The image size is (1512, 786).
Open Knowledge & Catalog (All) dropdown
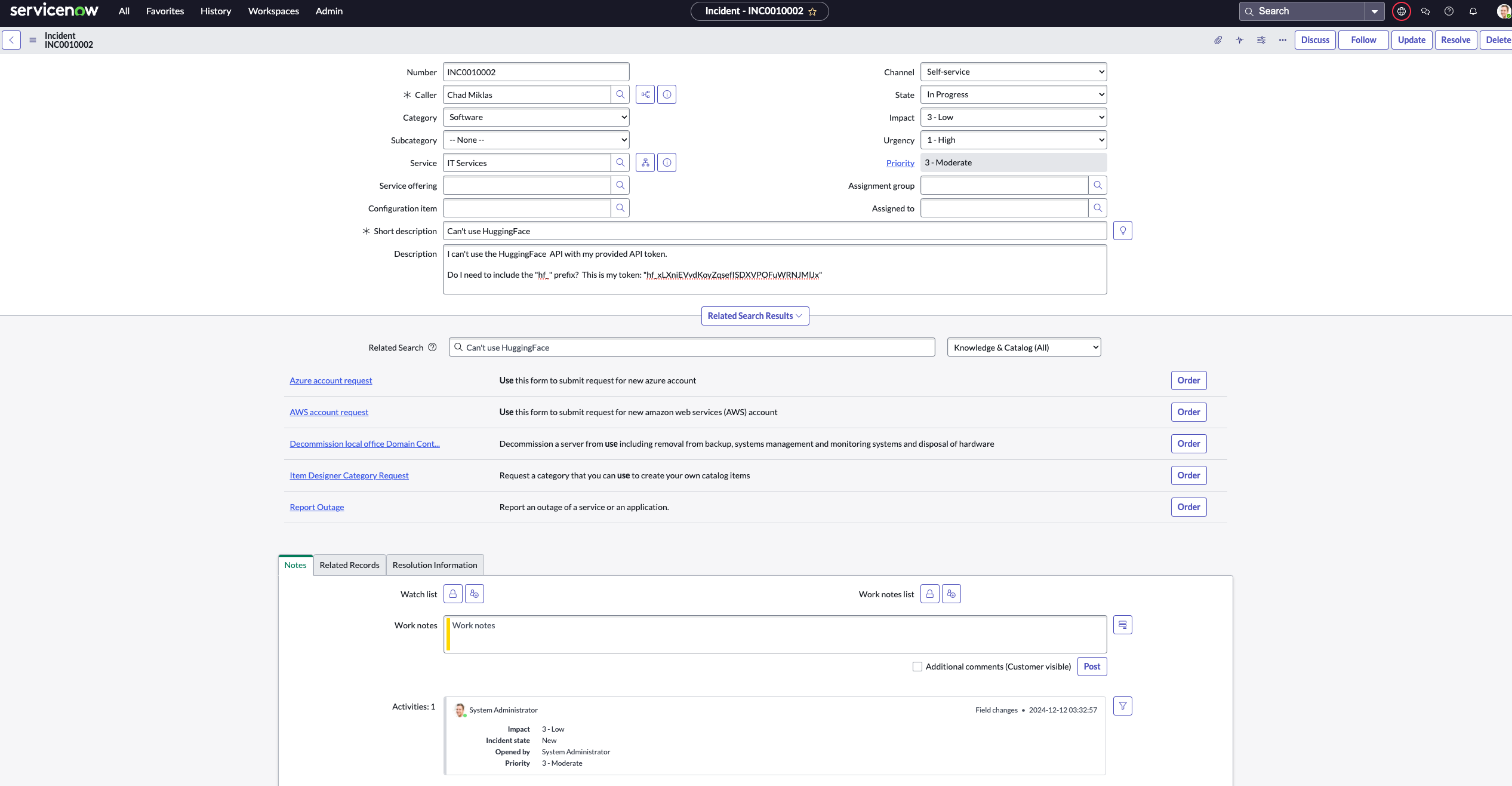pos(1024,348)
